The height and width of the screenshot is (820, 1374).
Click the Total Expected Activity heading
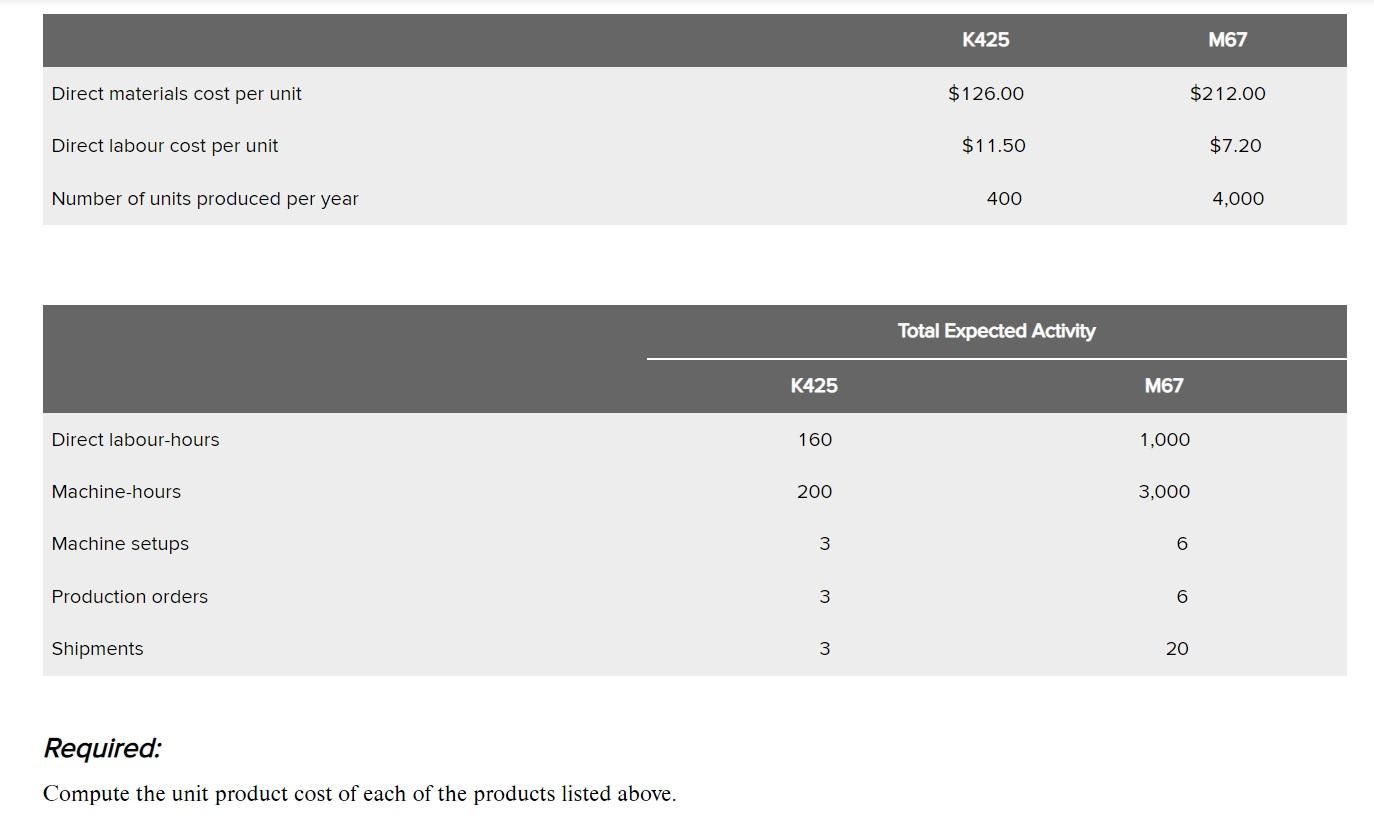(996, 331)
